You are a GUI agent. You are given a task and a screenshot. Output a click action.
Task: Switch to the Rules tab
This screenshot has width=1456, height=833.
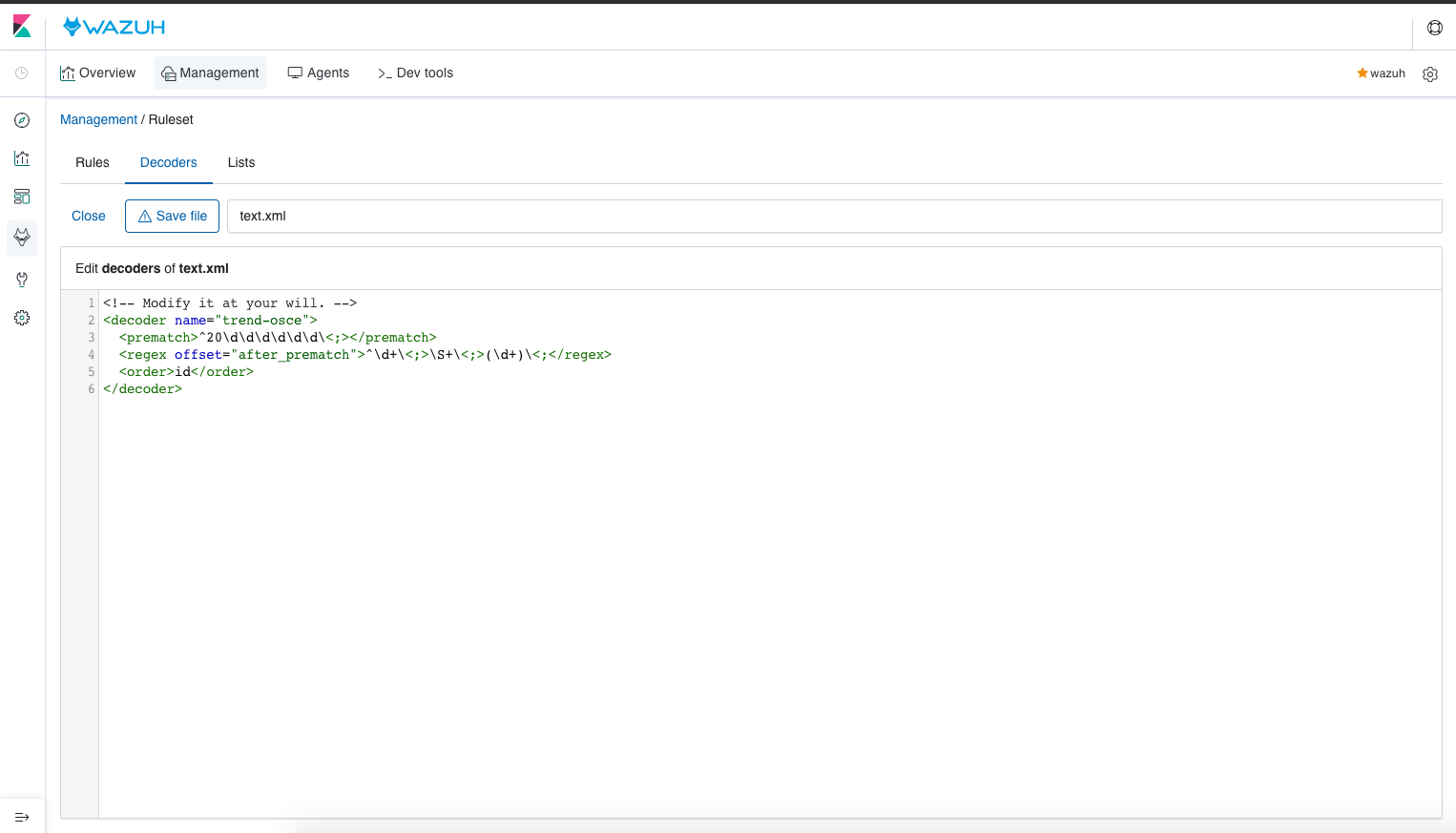coord(92,162)
